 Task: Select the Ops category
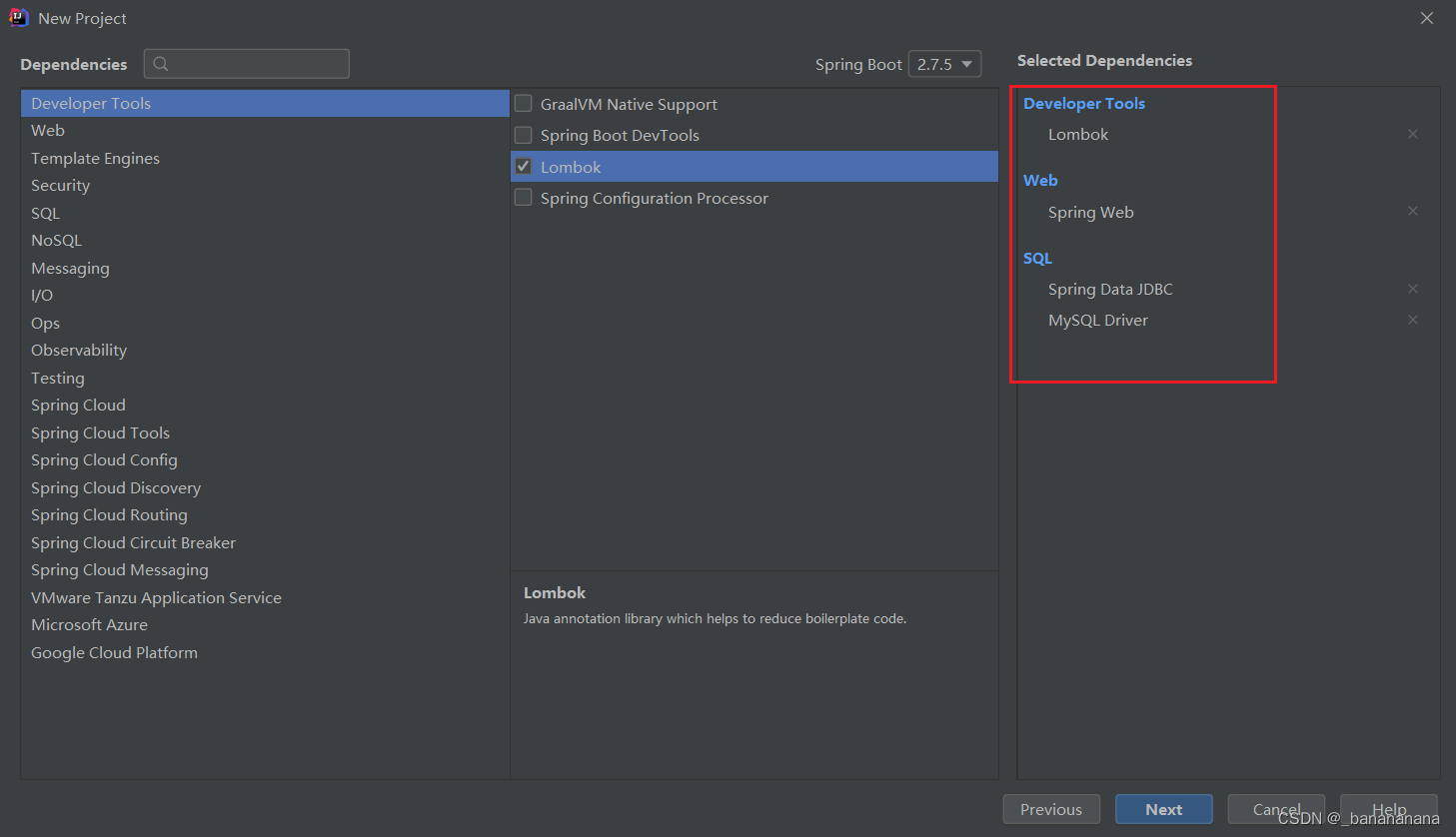tap(265, 323)
